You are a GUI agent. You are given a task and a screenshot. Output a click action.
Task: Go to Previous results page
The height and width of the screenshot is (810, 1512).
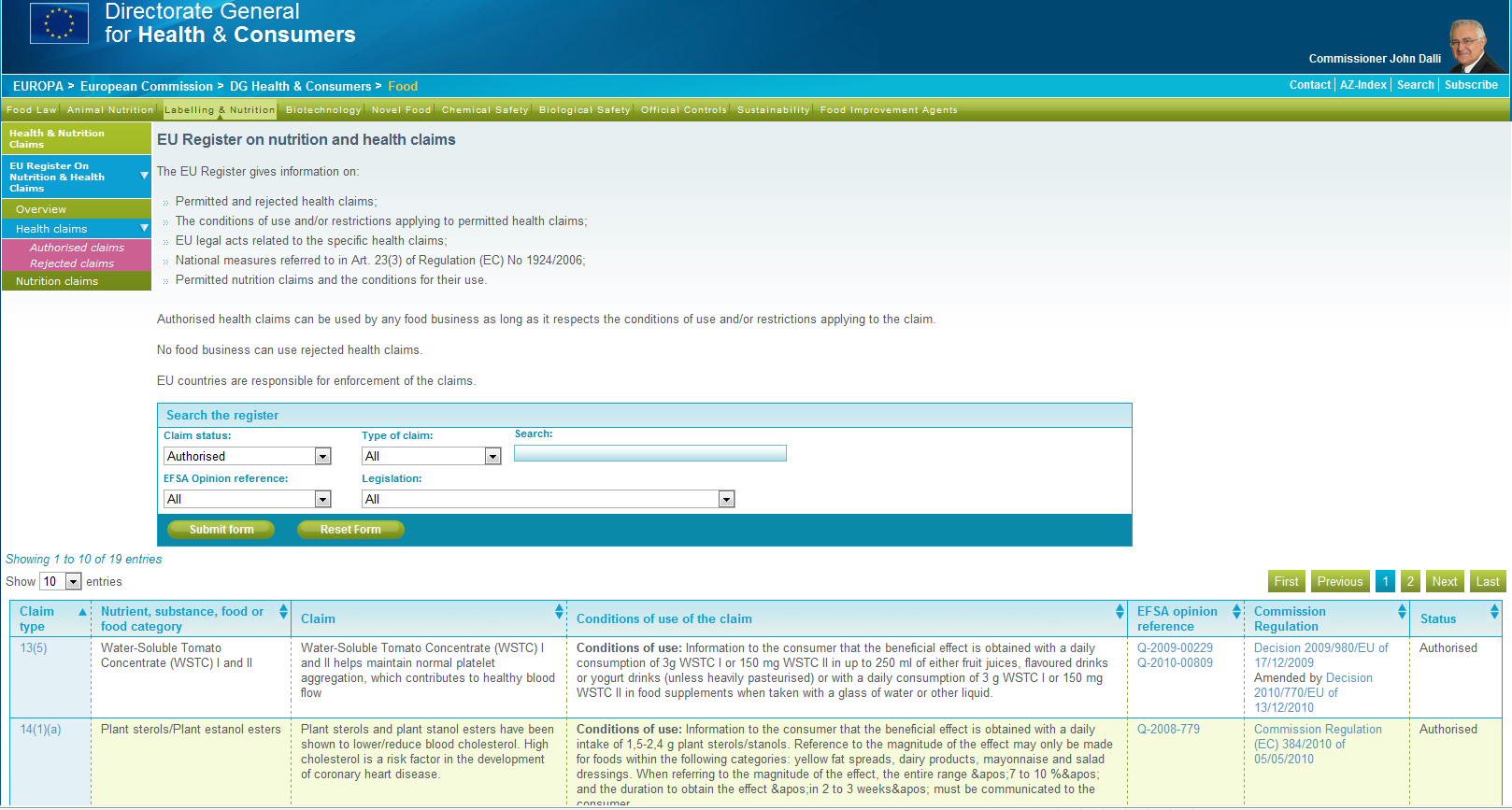[1340, 581]
